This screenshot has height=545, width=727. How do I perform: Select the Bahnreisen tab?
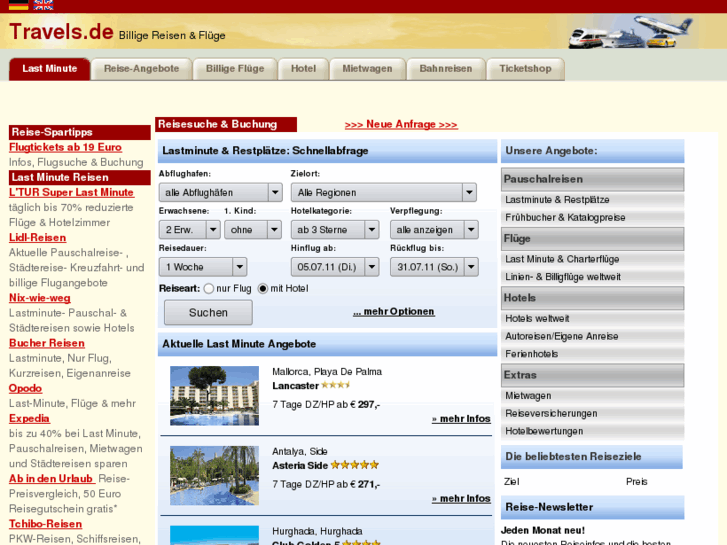[x=446, y=69]
